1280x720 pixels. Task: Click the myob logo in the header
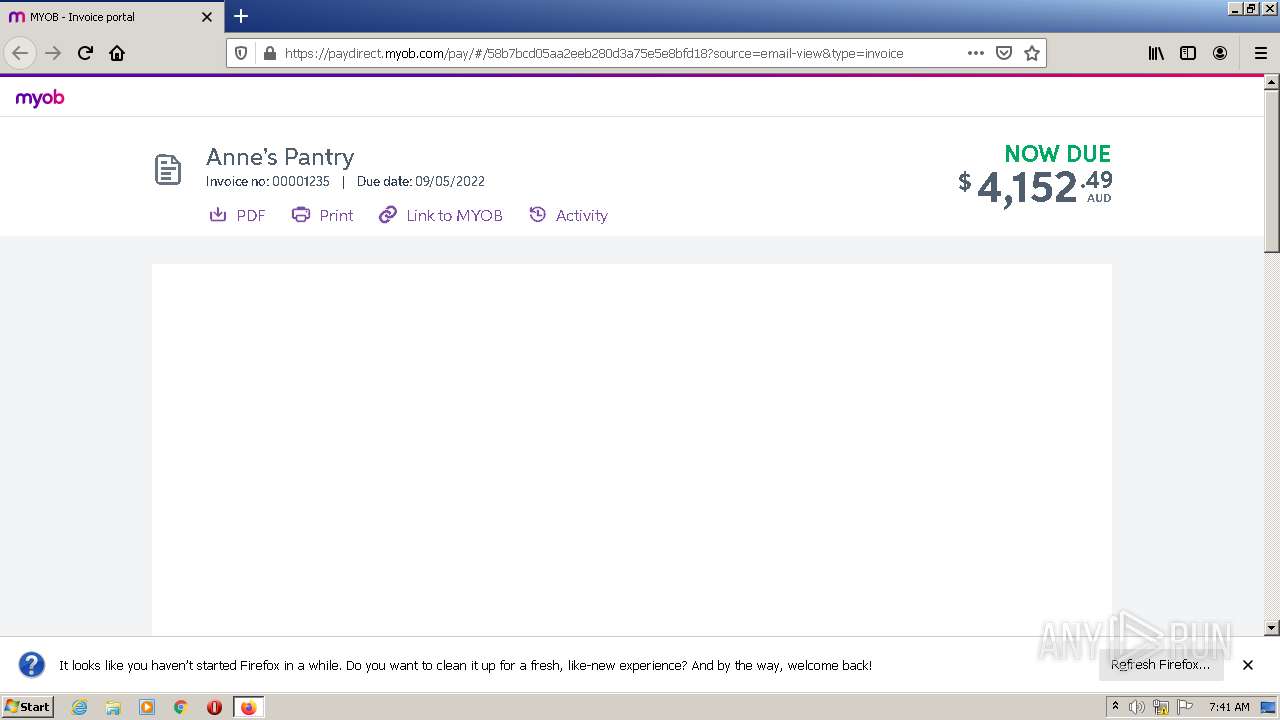(40, 98)
